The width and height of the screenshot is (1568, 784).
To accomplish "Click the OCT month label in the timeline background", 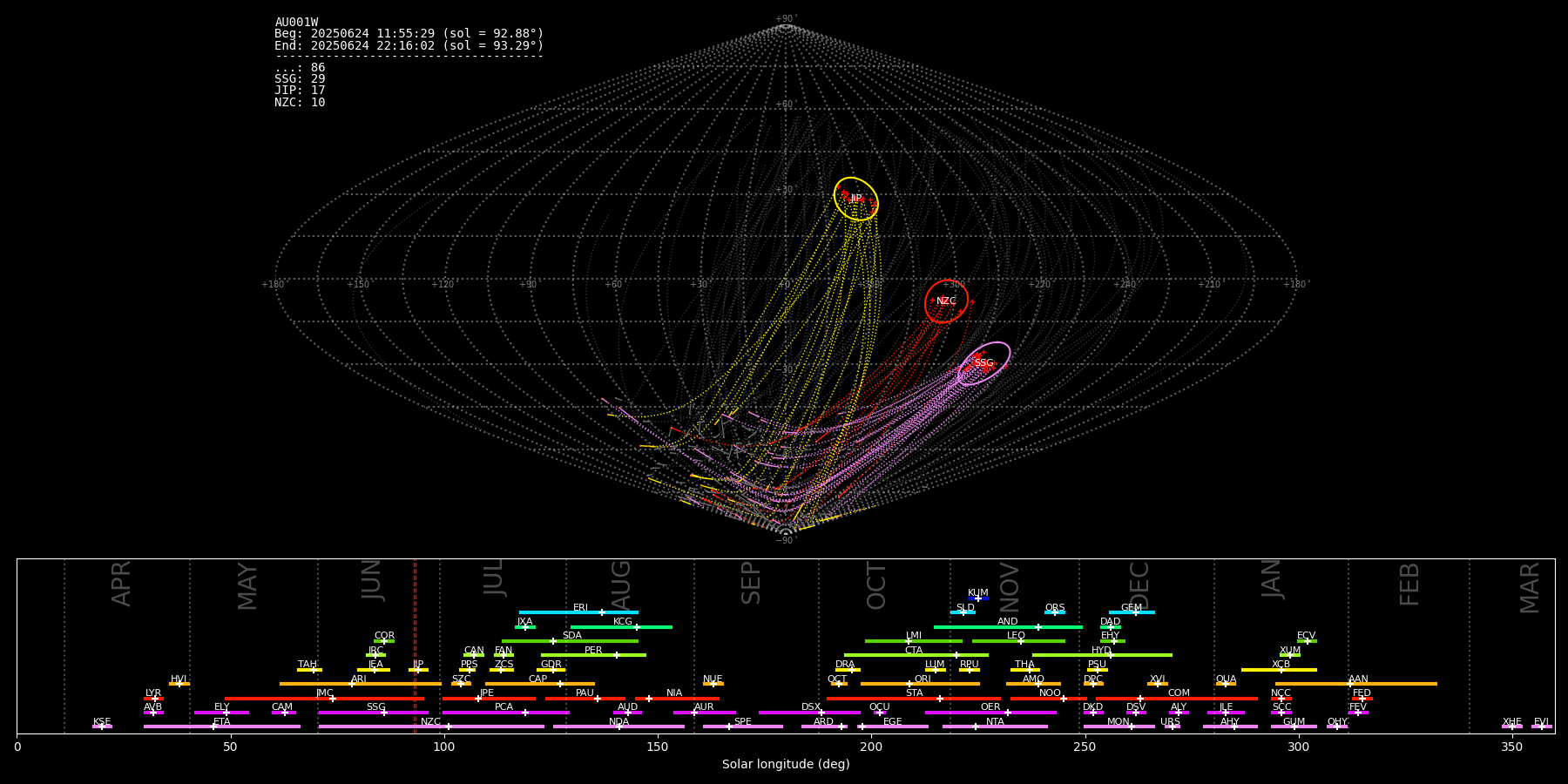I will (x=876, y=586).
